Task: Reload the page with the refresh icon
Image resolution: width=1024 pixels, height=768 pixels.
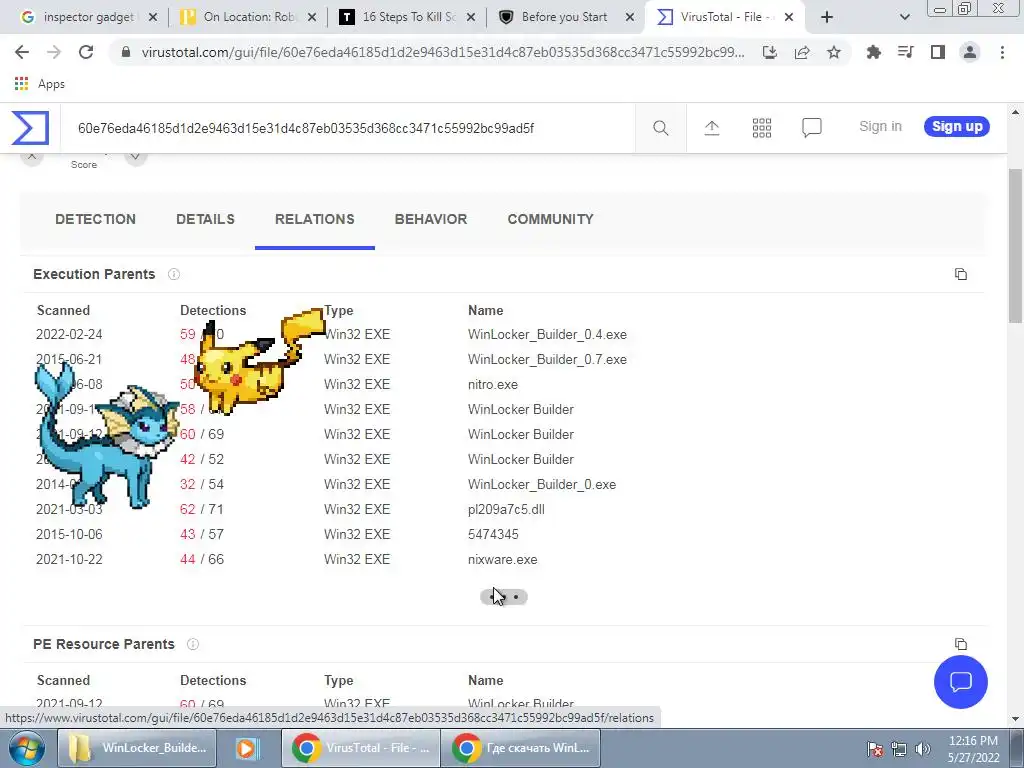Action: tap(86, 52)
